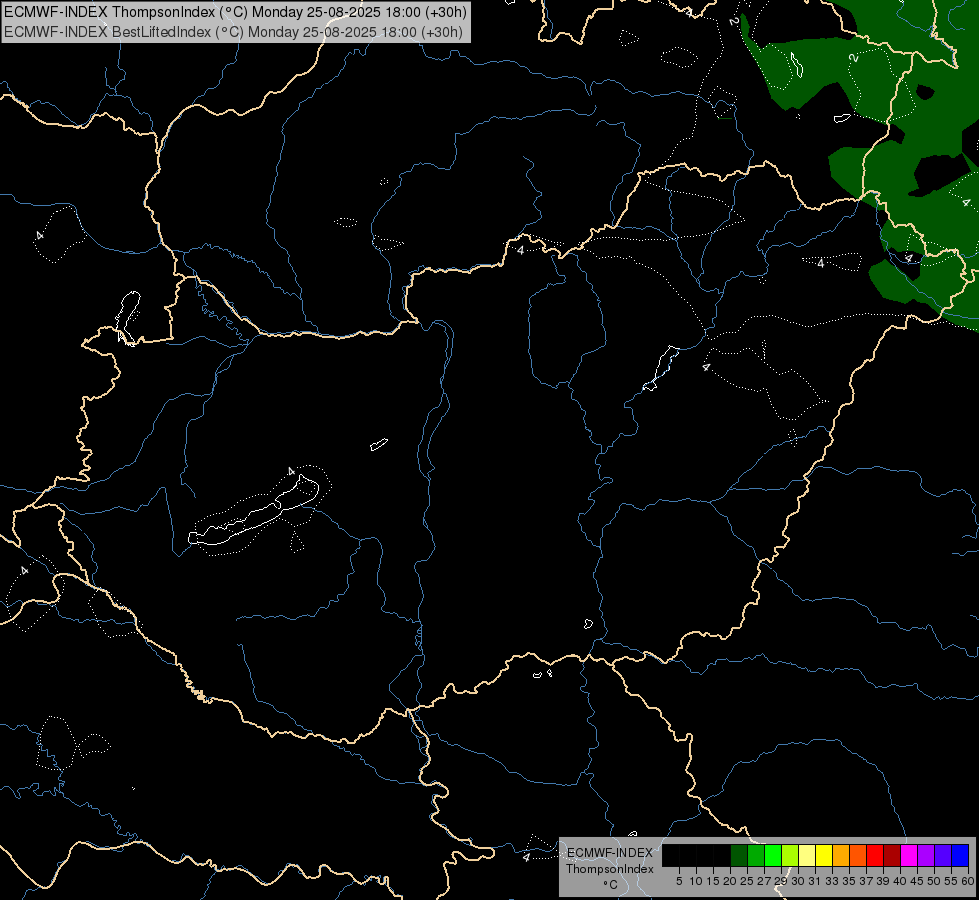
Task: Click the legend tick label '10'
Action: pos(696,881)
